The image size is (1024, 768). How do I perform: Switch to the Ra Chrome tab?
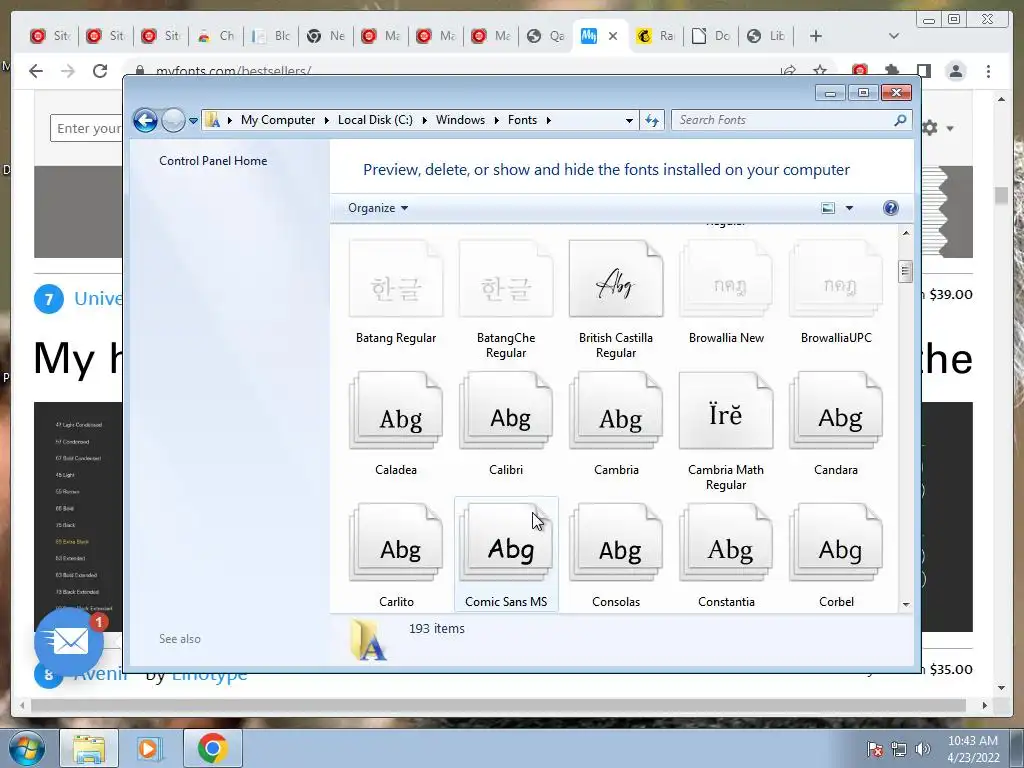tap(655, 36)
